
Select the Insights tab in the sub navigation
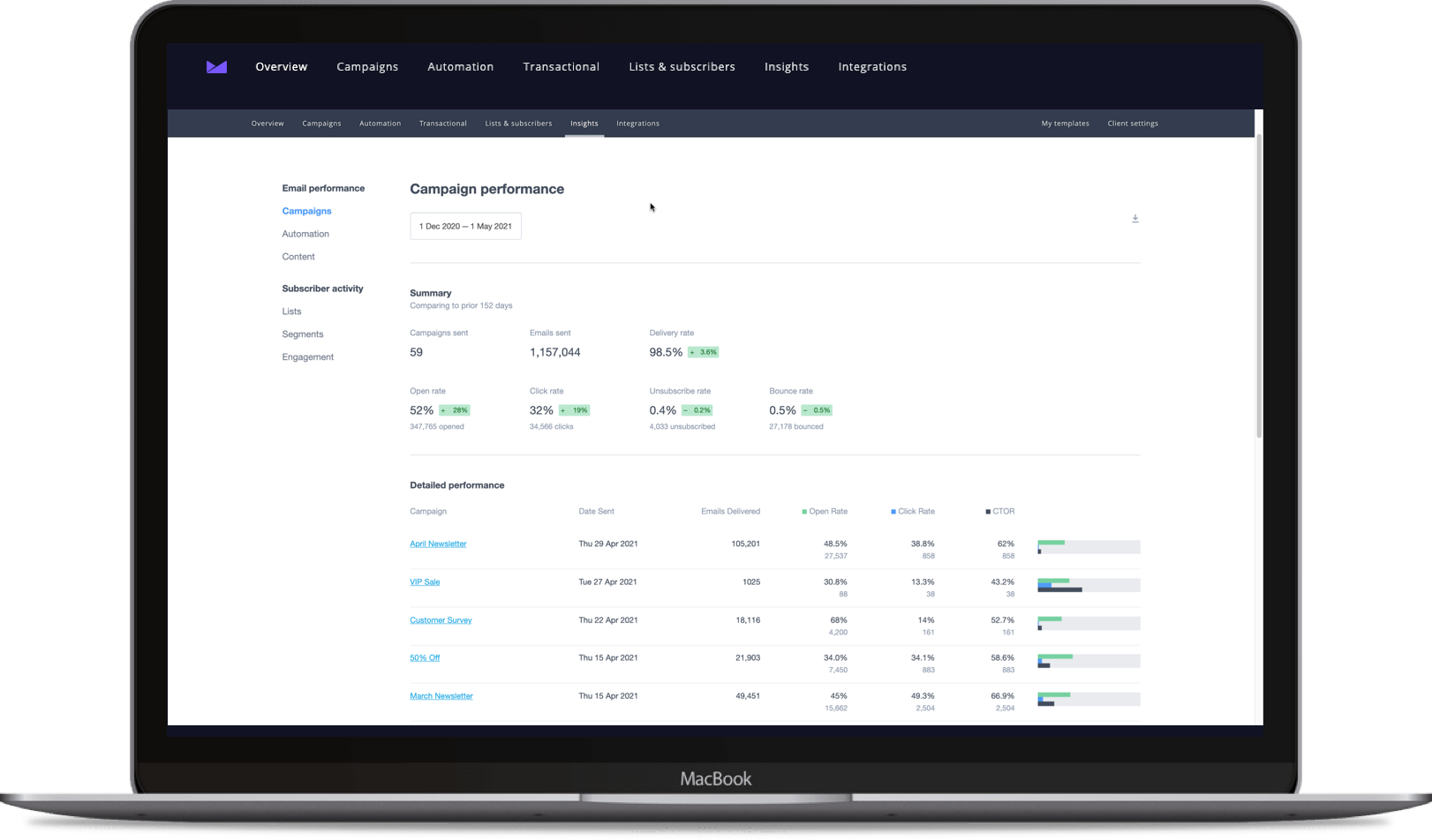click(584, 124)
